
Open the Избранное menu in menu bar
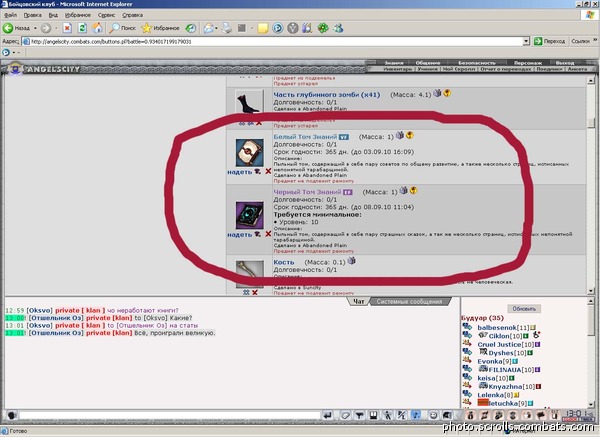[78, 15]
